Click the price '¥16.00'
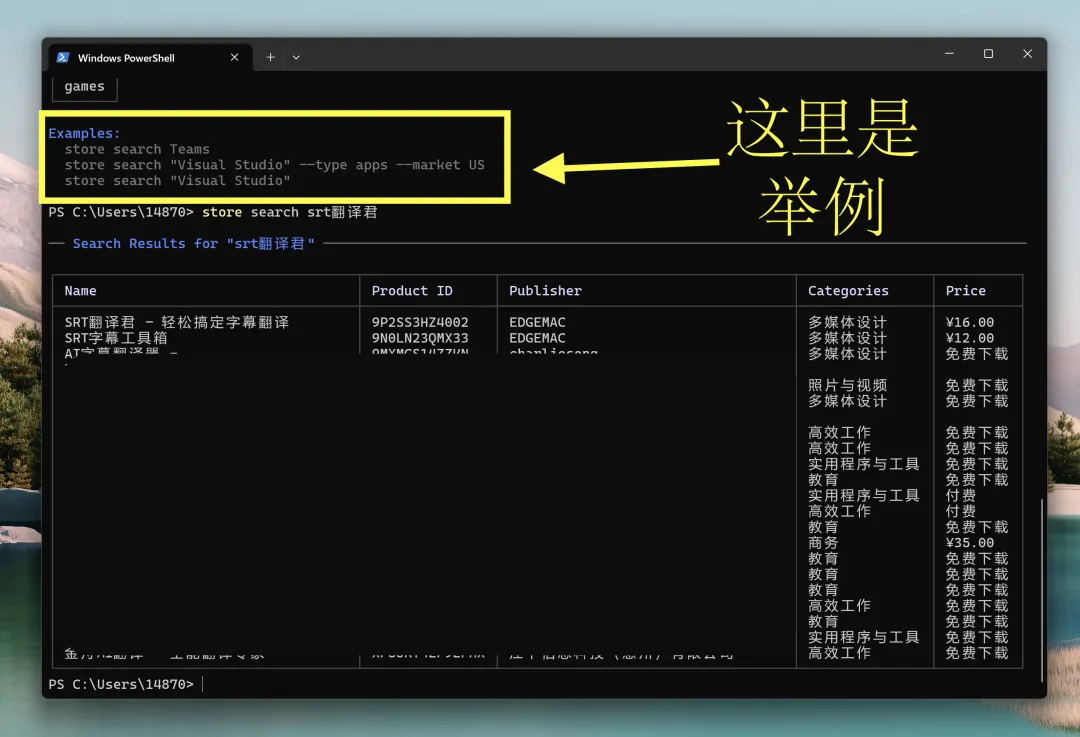The width and height of the screenshot is (1080, 737). (x=969, y=322)
